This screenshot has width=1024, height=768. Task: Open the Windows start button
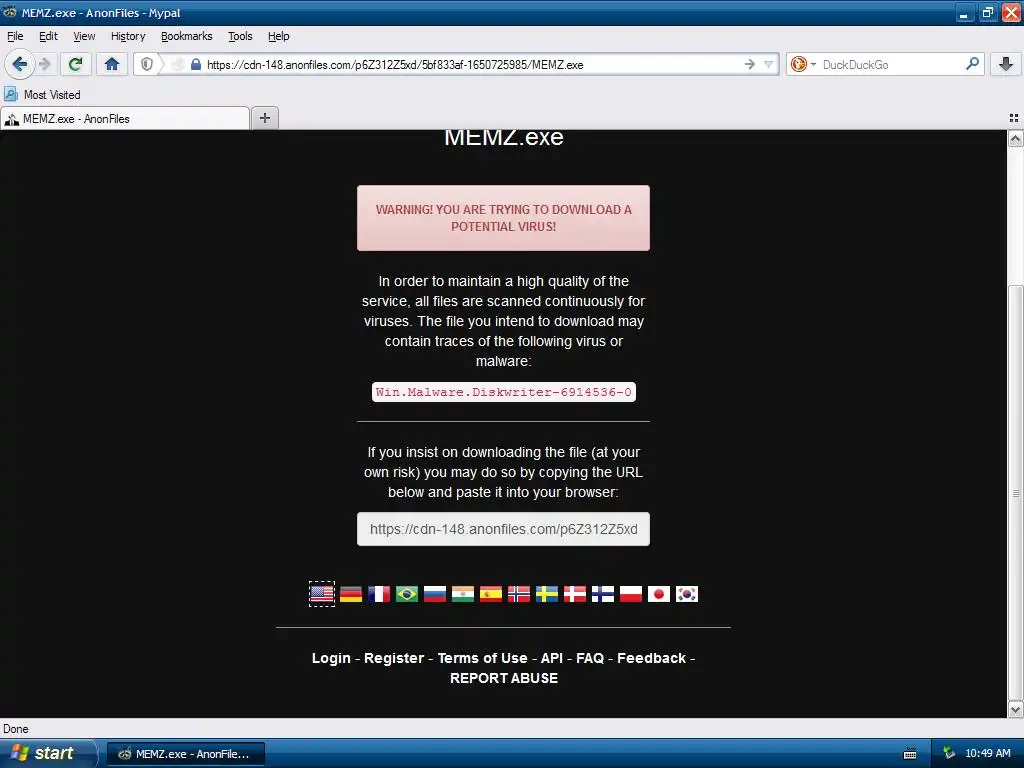coord(47,753)
